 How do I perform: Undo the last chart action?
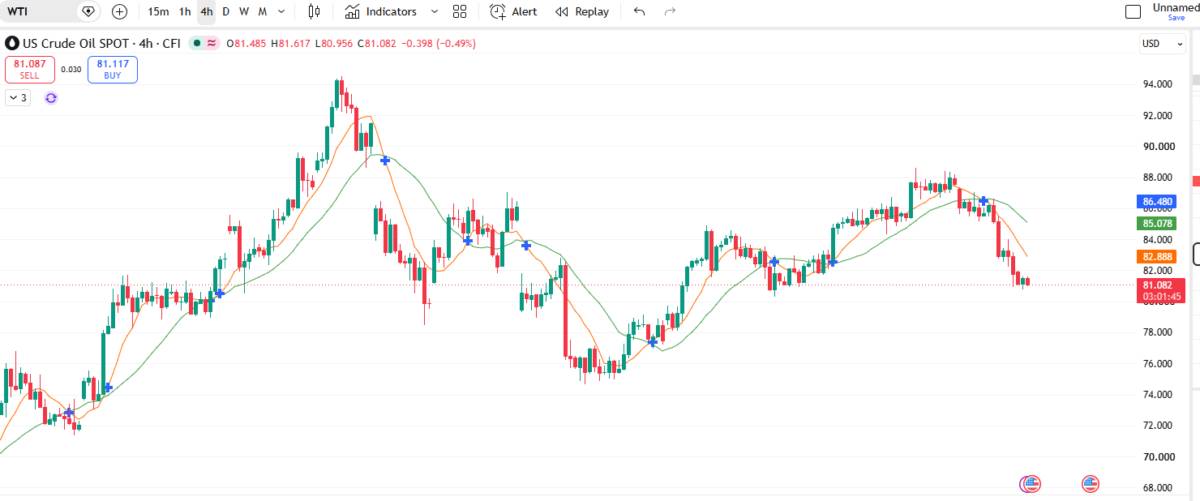coord(640,11)
